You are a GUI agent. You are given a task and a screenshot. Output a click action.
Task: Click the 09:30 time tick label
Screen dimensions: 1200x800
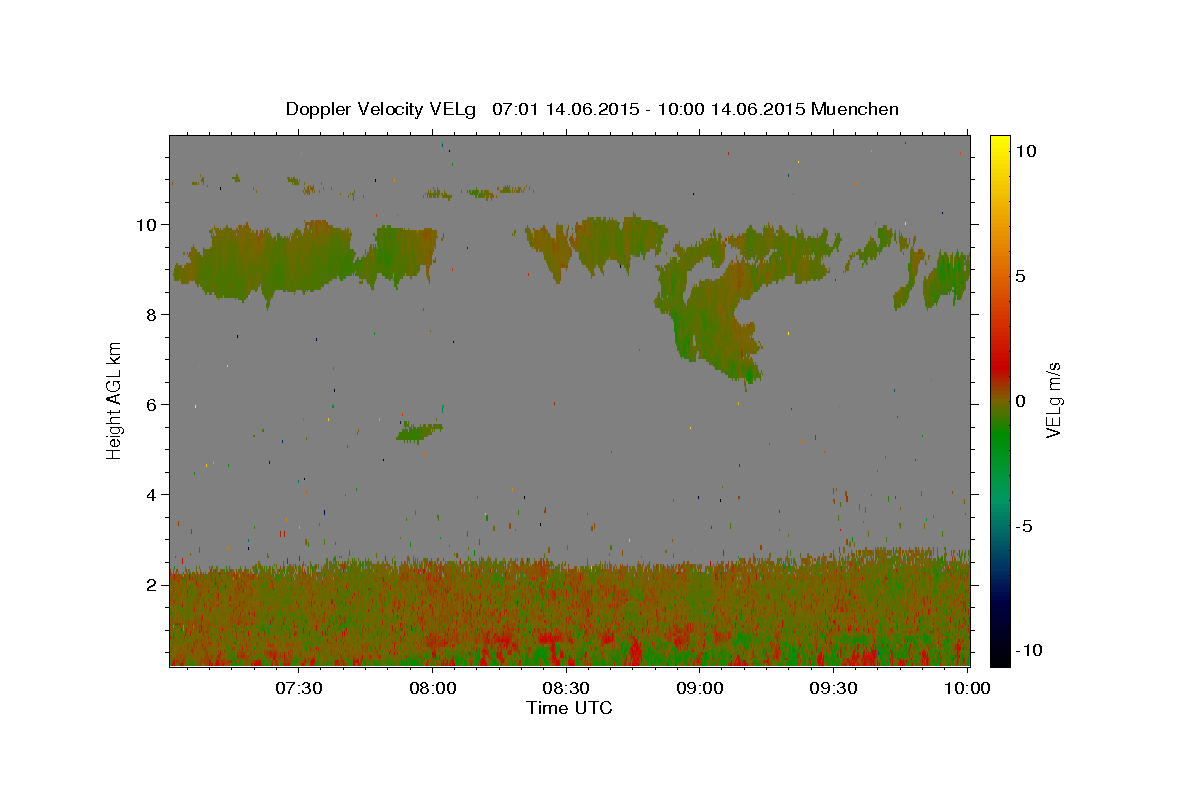coord(834,688)
